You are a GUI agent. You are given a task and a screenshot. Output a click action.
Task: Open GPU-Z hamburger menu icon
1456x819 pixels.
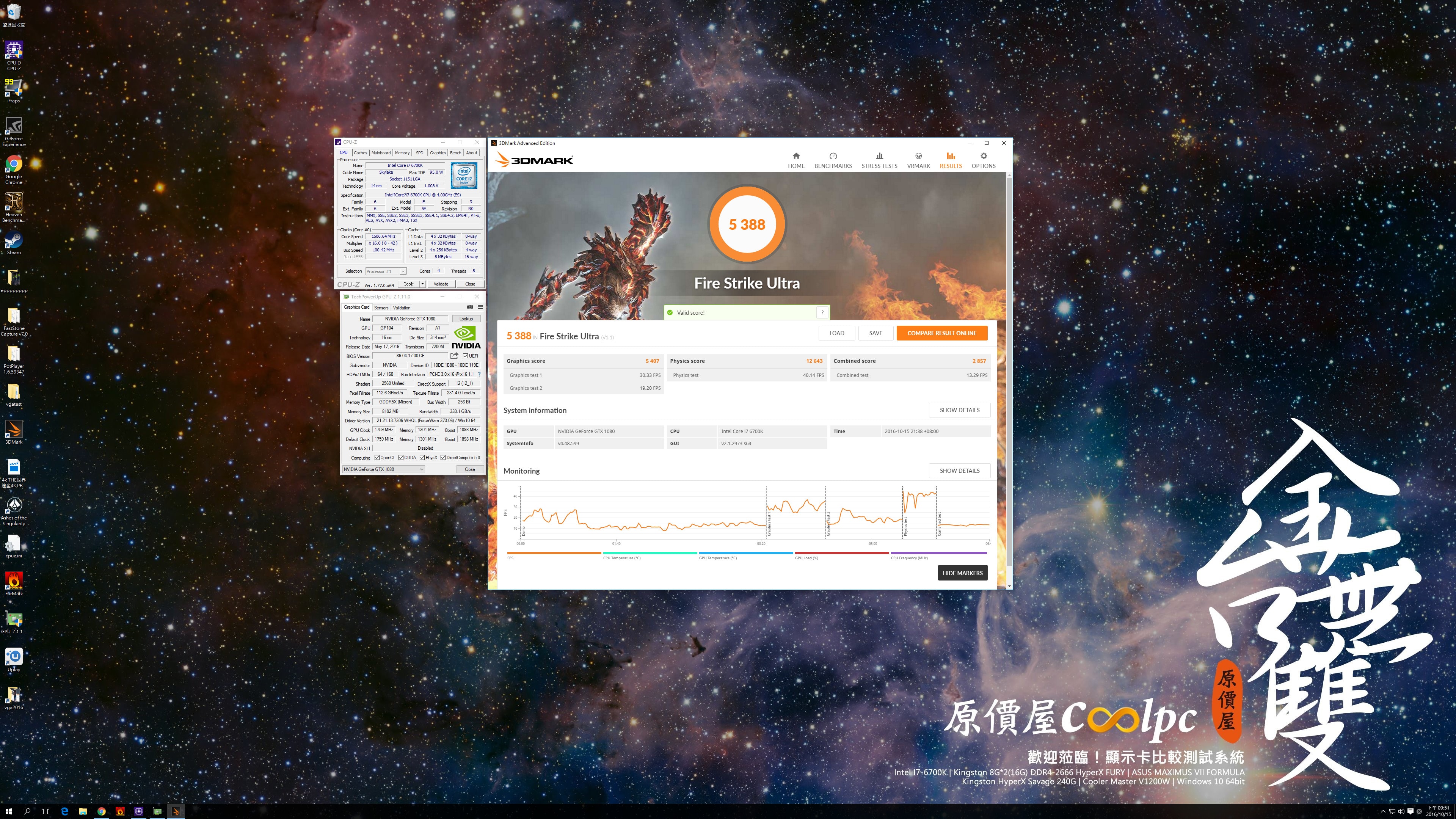480,307
